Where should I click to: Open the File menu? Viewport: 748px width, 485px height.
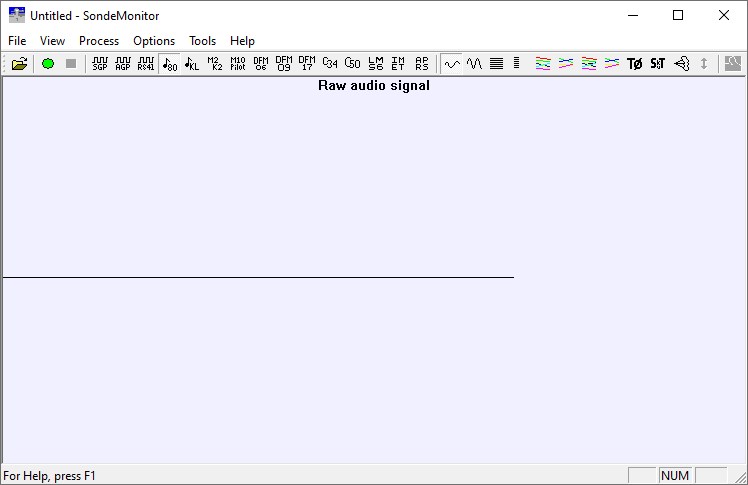tap(17, 41)
